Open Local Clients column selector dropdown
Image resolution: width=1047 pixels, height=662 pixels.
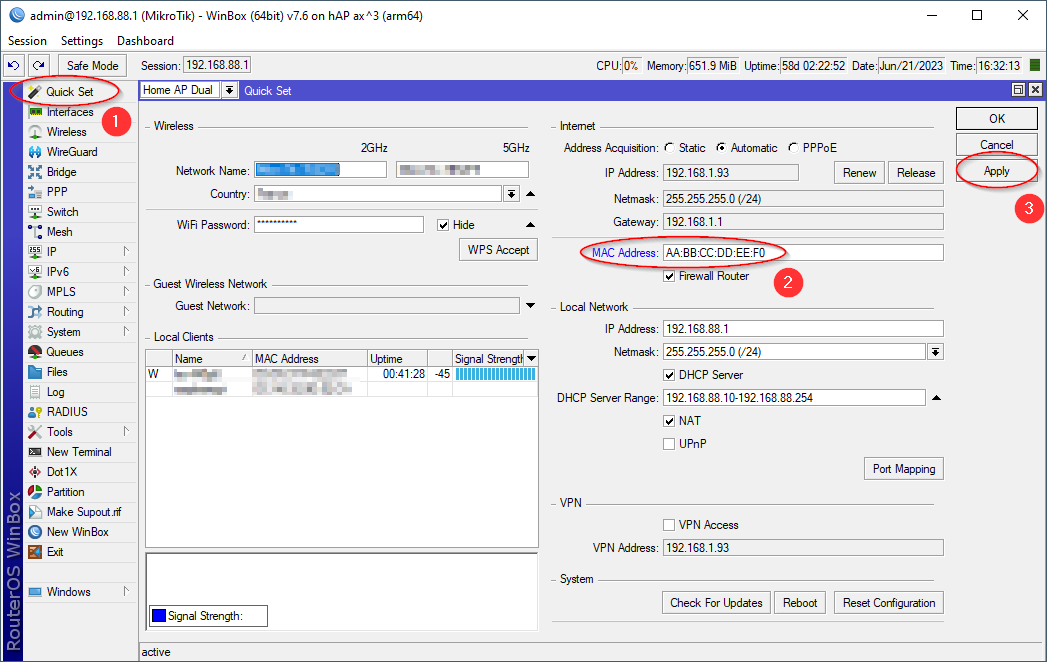pos(532,359)
